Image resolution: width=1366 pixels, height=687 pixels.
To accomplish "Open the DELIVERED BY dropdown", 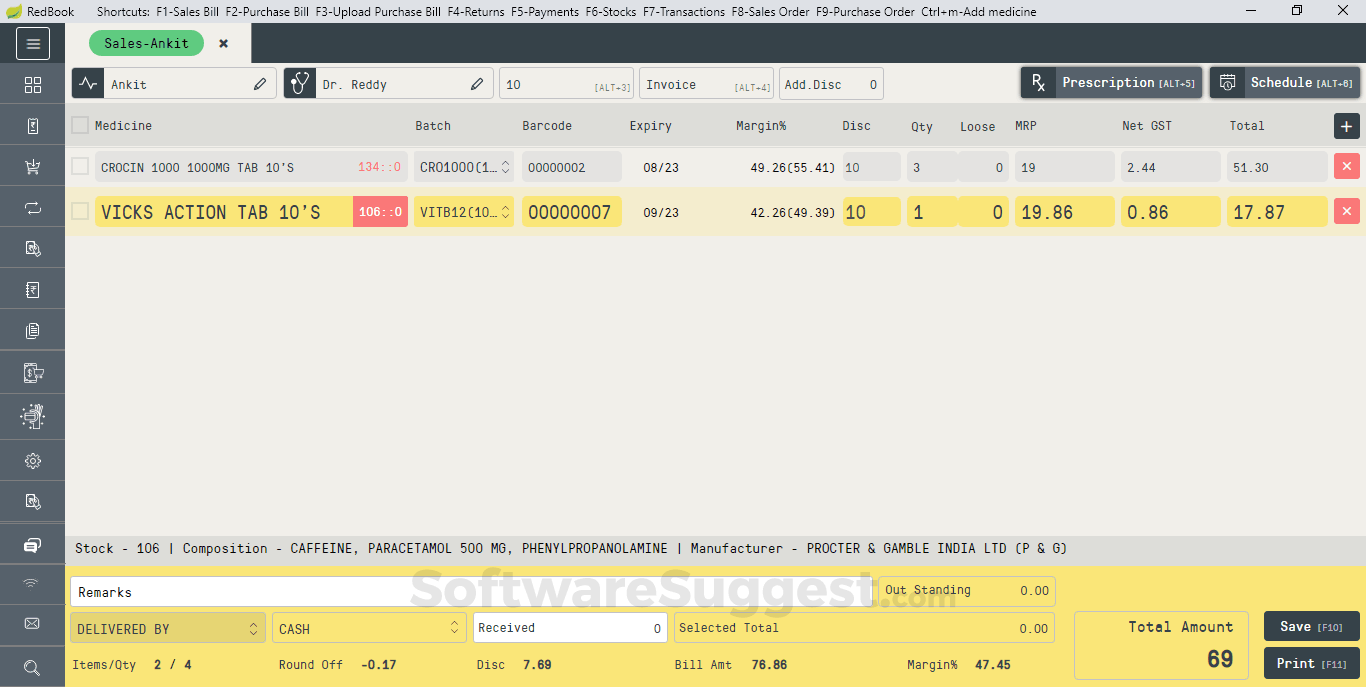I will tap(167, 627).
